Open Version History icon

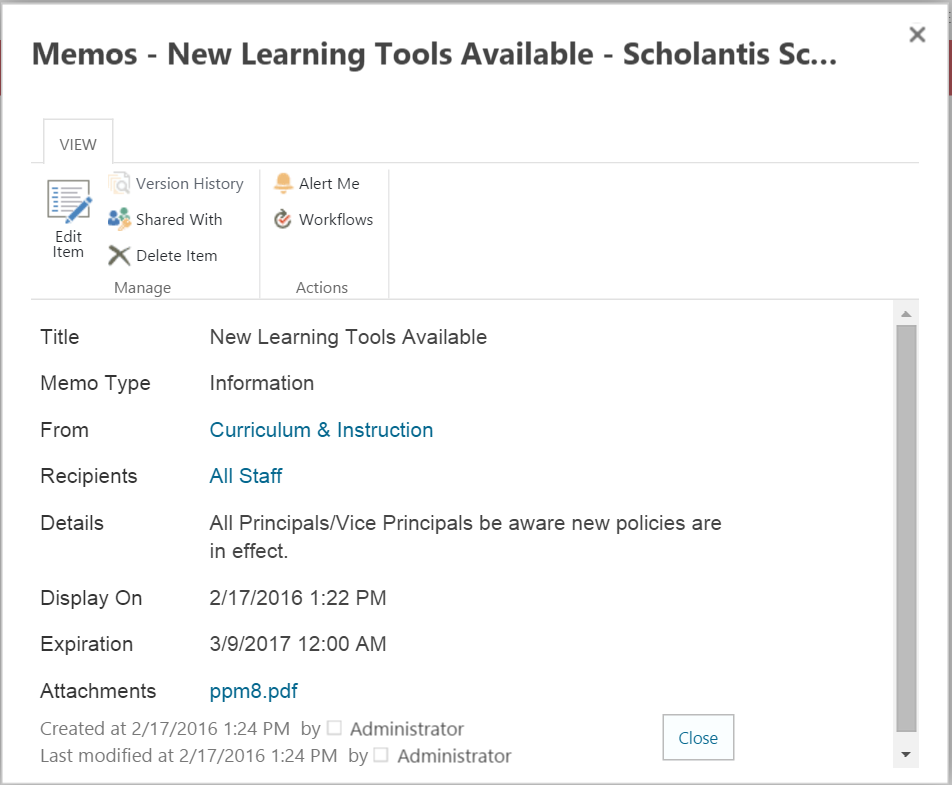pyautogui.click(x=120, y=184)
